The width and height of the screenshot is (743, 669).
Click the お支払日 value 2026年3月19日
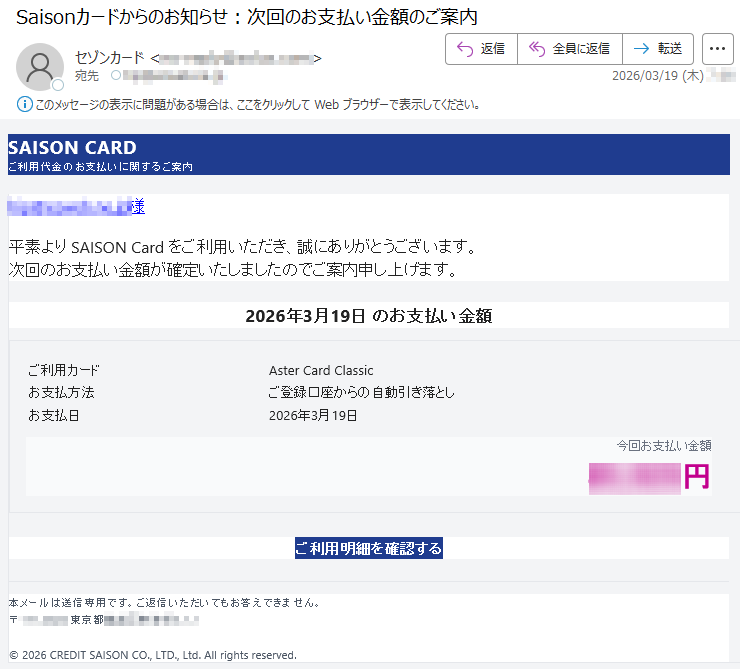click(313, 416)
